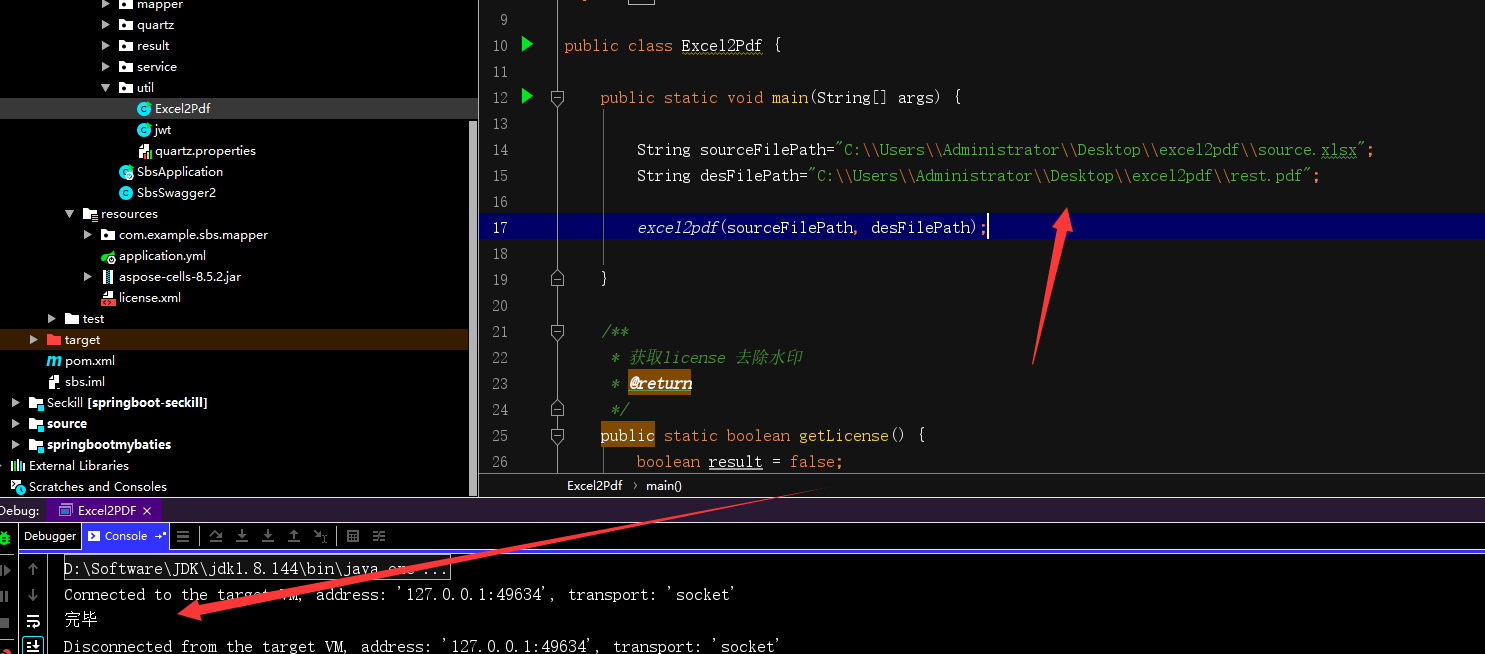Click the Step Out debugger icon
The image size is (1485, 654).
pos(294,536)
